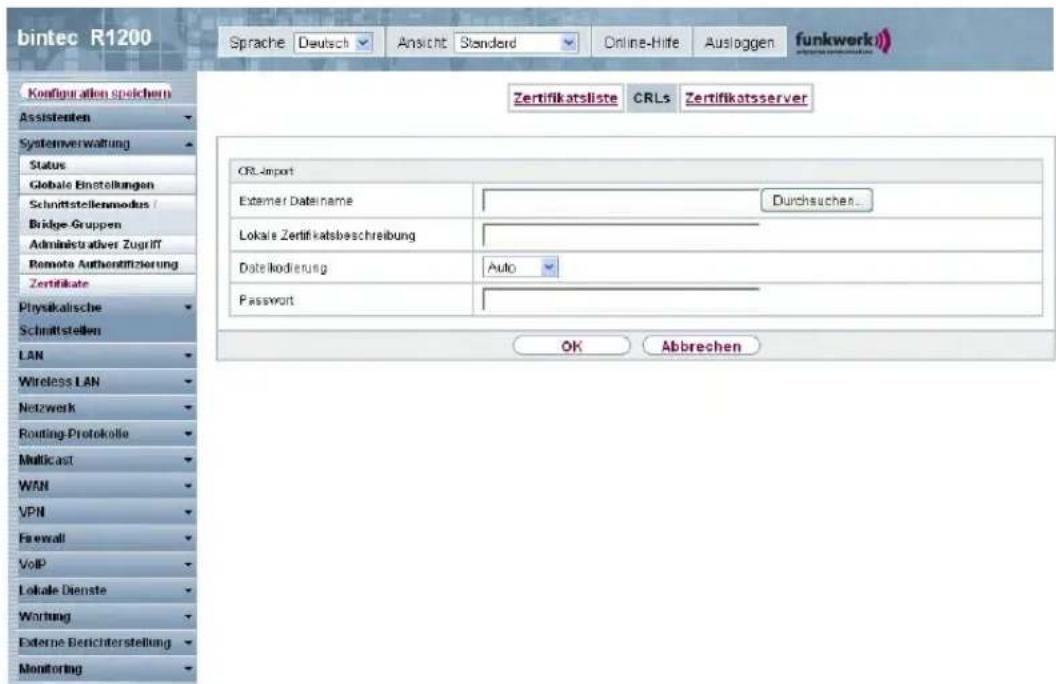The height and width of the screenshot is (684, 1056).
Task: Open the Dateikodierung Auto dropdown
Action: 521,267
